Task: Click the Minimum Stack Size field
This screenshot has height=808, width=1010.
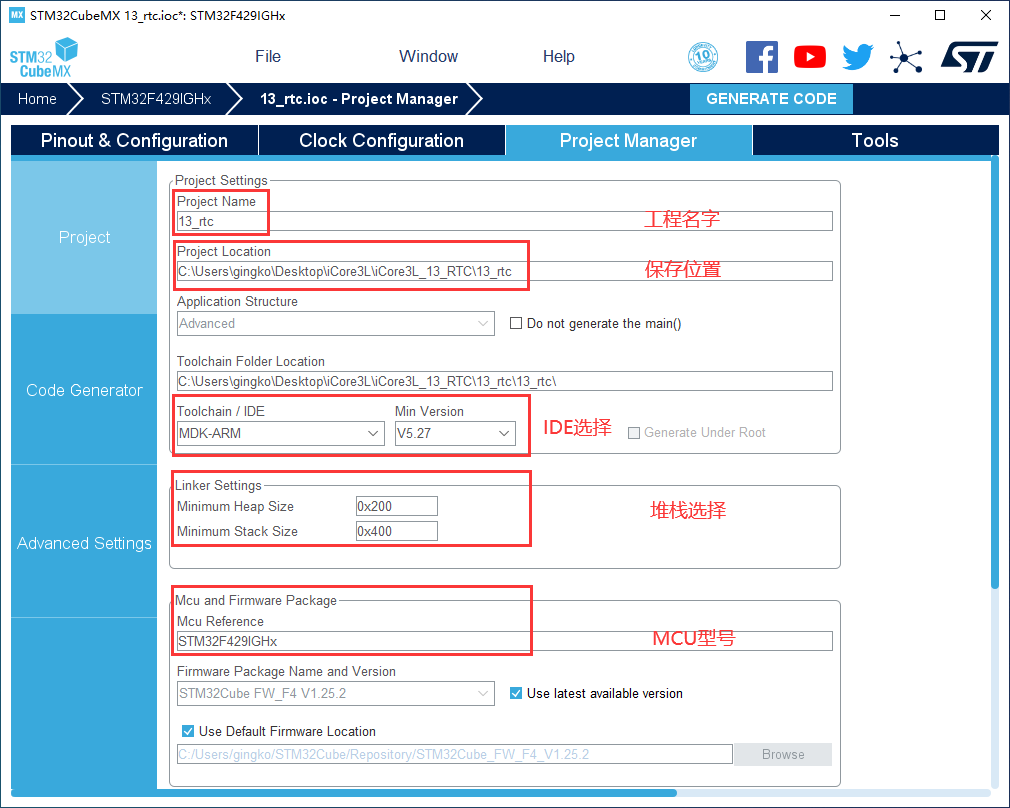Action: [x=397, y=531]
